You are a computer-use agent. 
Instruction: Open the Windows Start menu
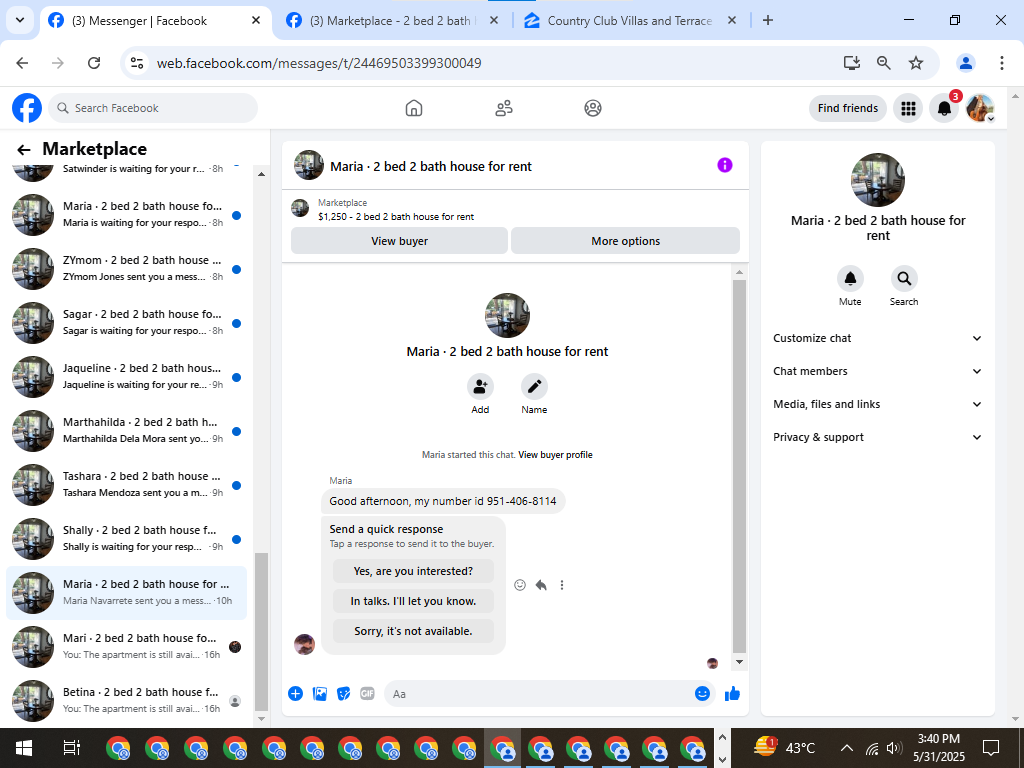(24, 748)
